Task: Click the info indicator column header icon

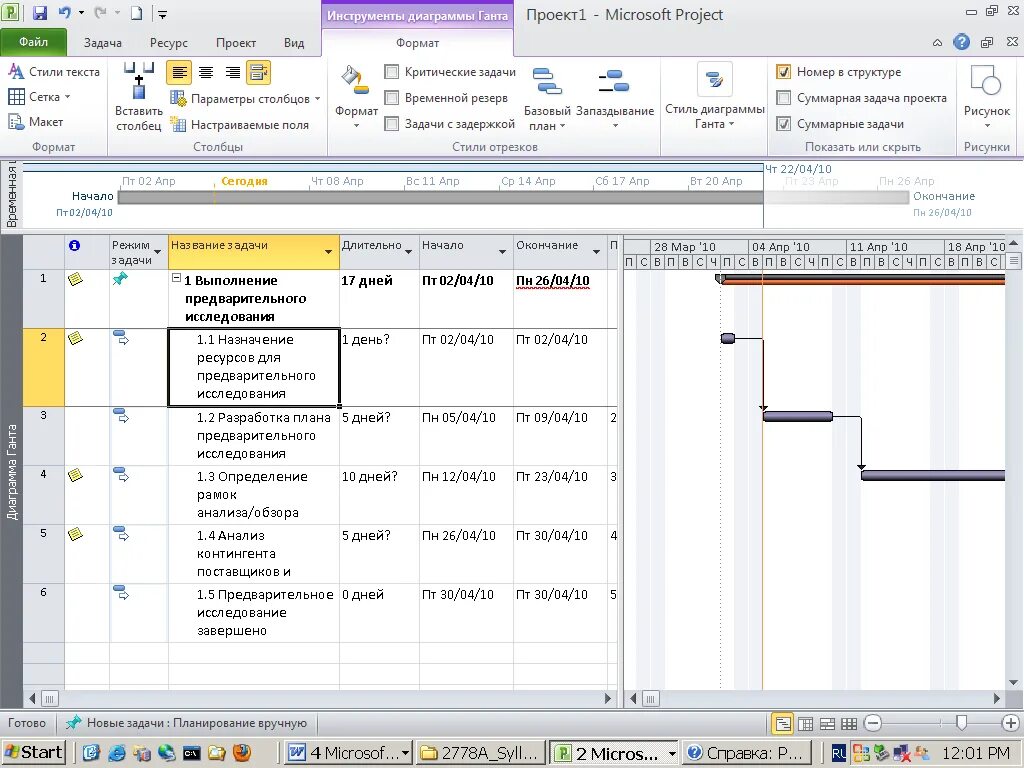Action: click(74, 246)
